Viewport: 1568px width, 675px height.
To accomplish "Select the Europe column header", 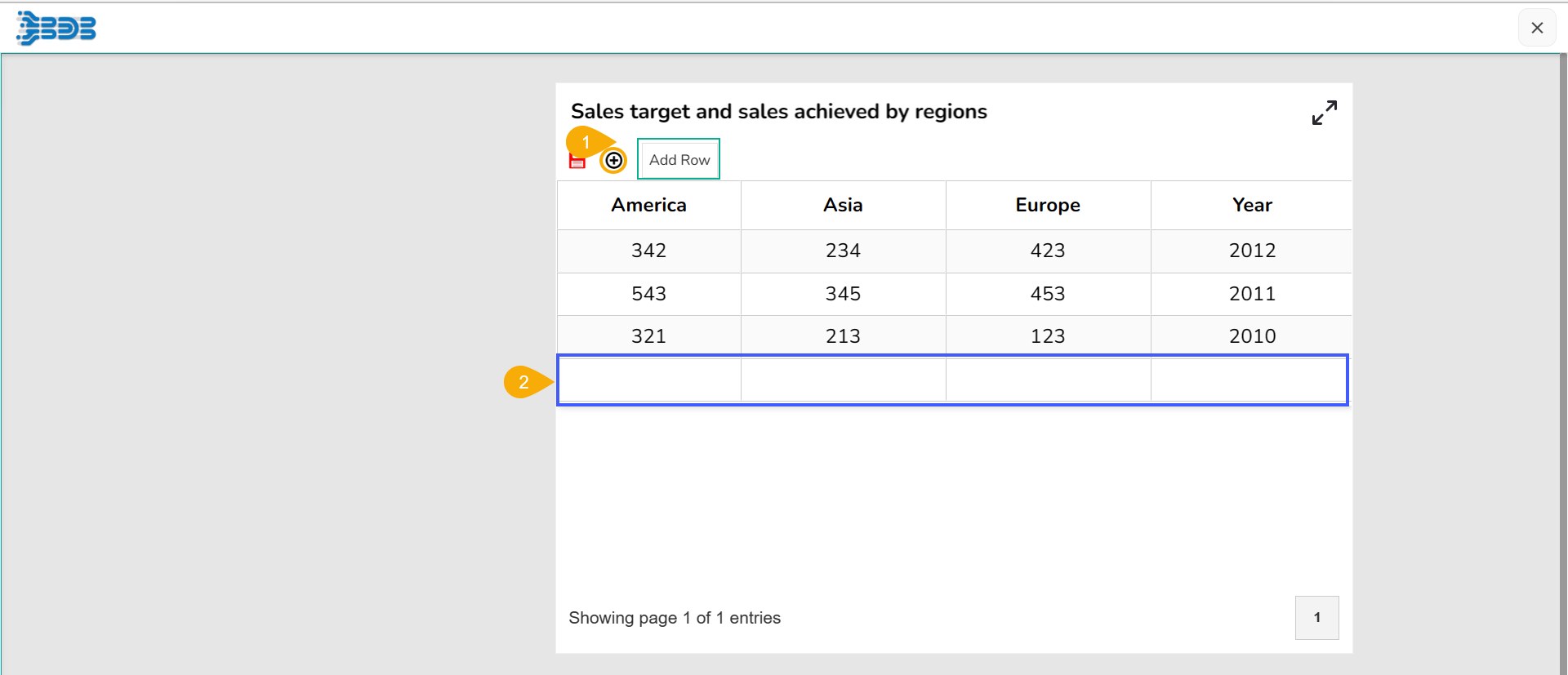I will point(1048,205).
